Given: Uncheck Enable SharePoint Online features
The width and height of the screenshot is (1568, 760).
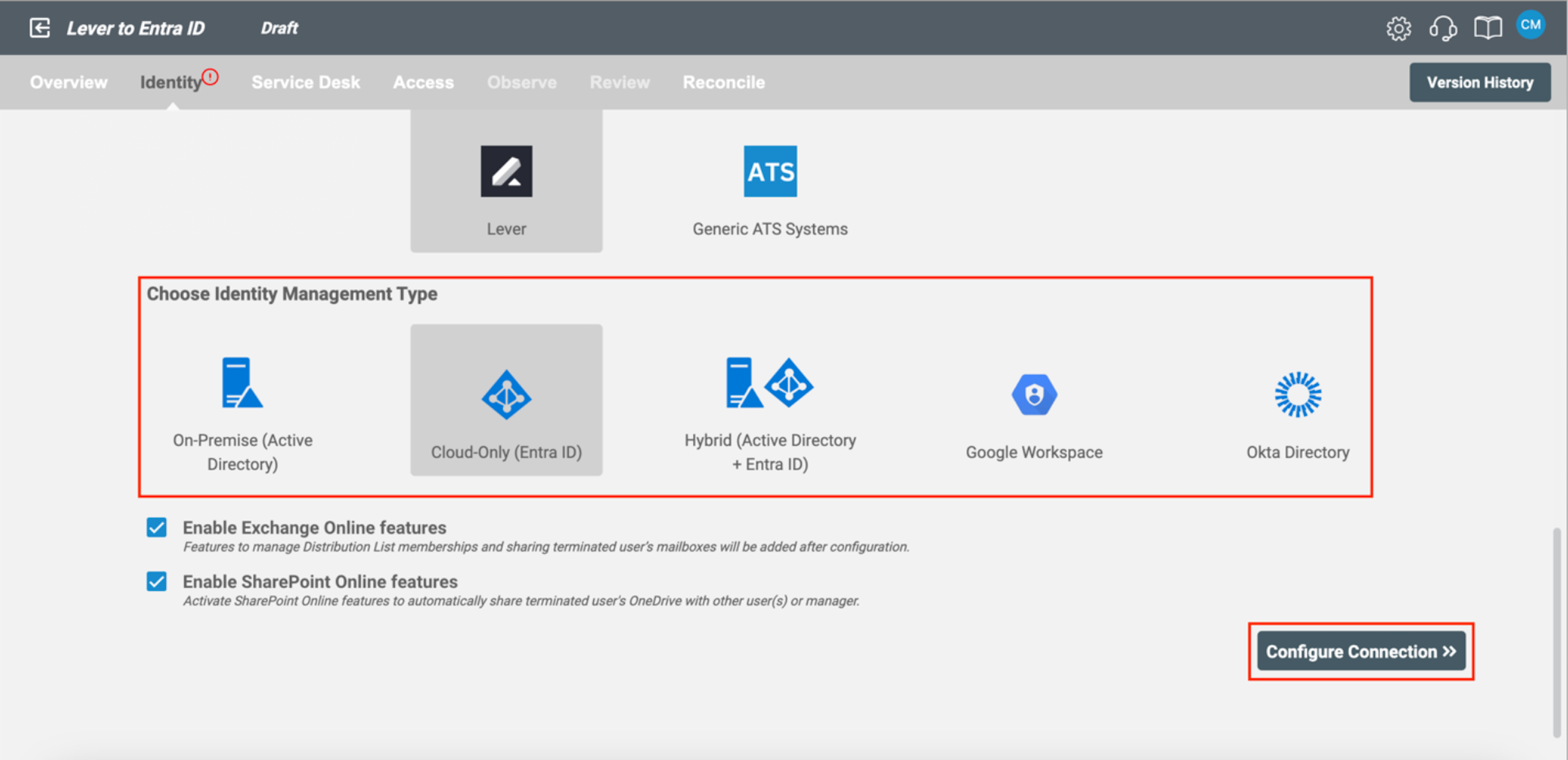Looking at the screenshot, I should tap(156, 581).
